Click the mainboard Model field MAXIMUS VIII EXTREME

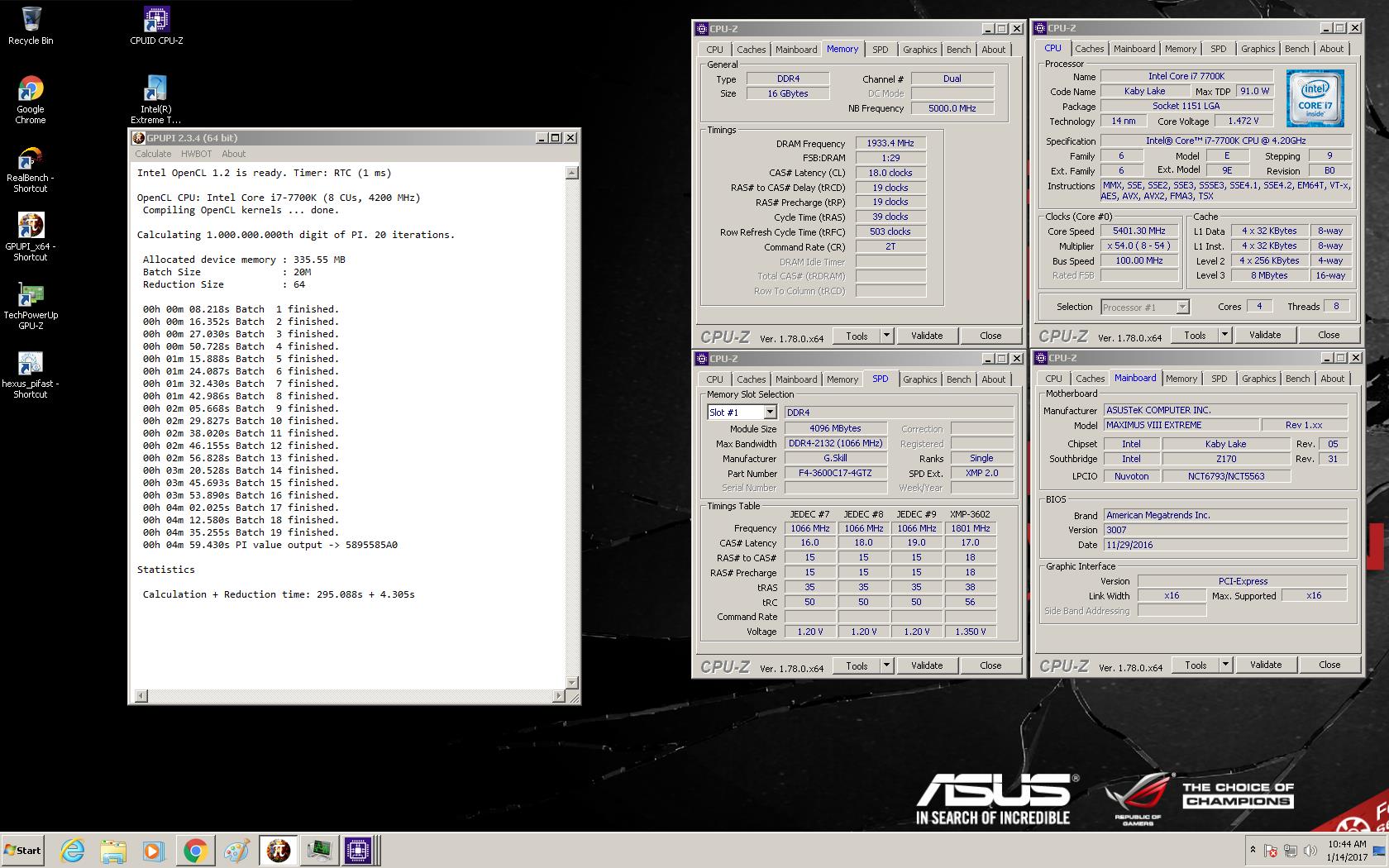pyautogui.click(x=1182, y=425)
